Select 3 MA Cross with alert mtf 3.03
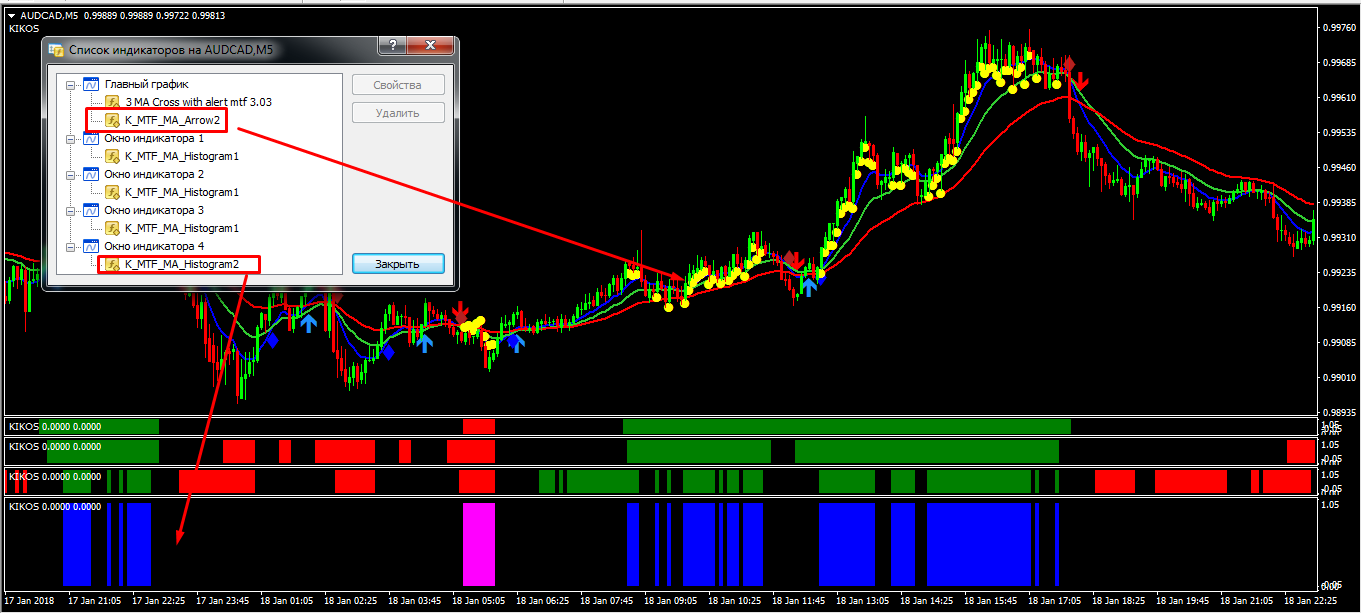The width and height of the screenshot is (1361, 613). pos(198,102)
